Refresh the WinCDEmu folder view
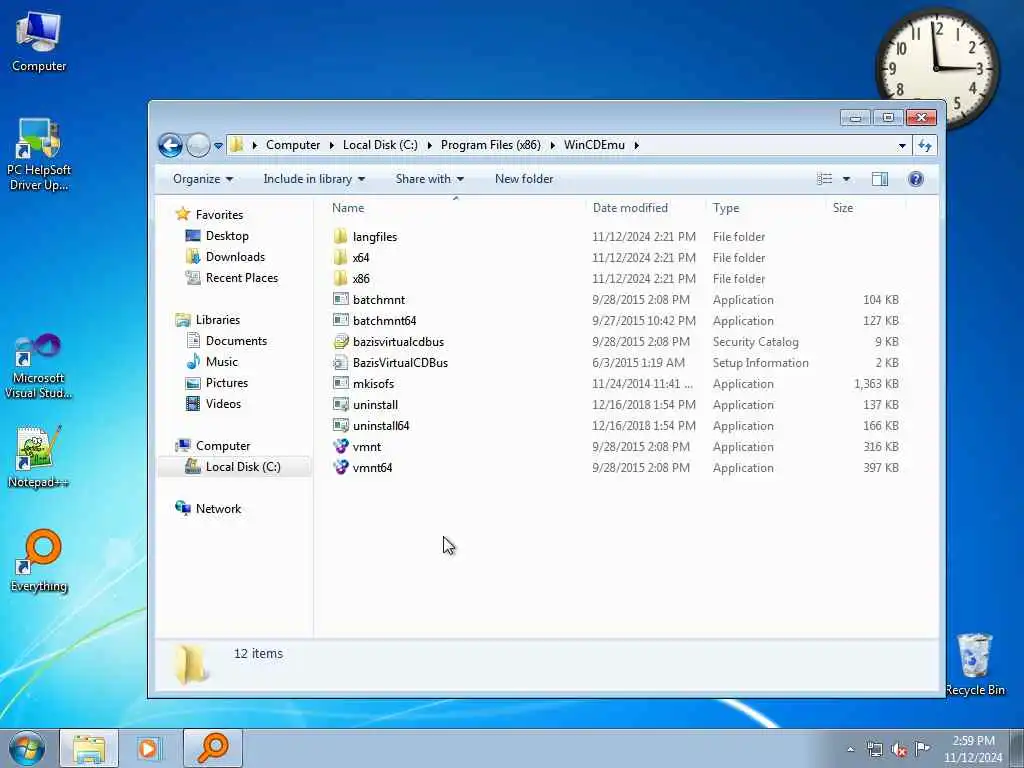Viewport: 1024px width, 768px height. pos(925,146)
